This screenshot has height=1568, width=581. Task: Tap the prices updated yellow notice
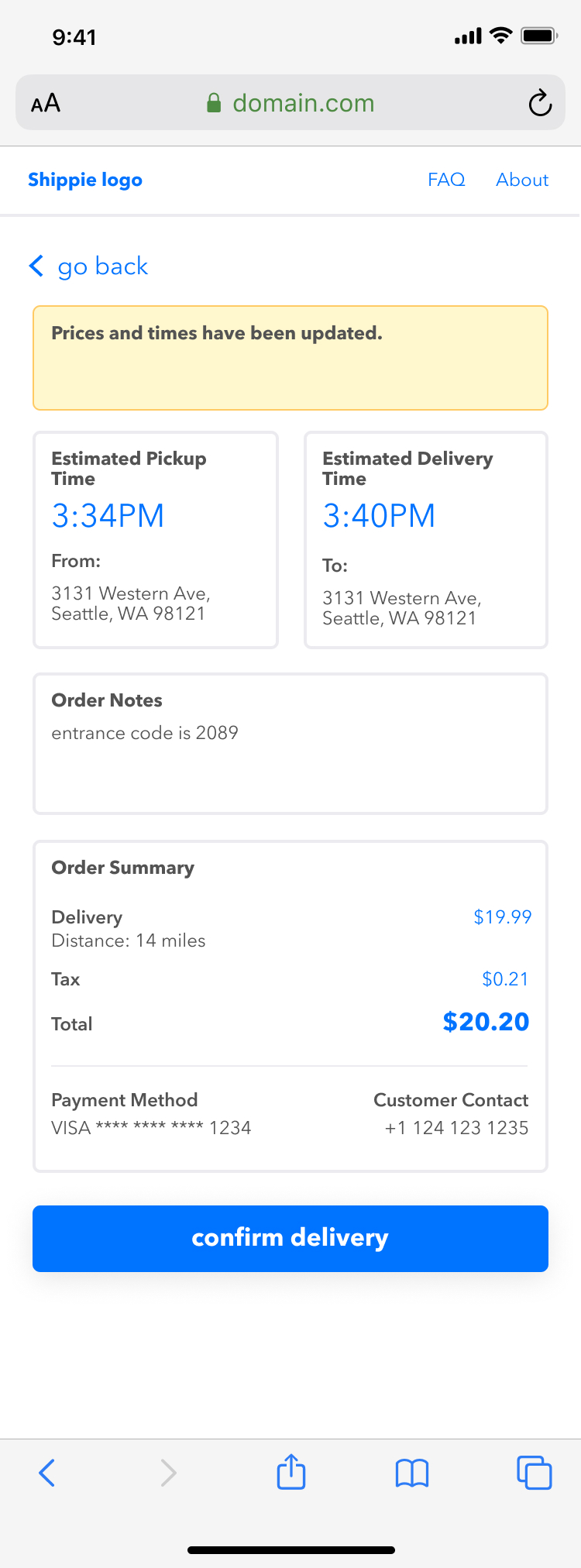point(290,358)
